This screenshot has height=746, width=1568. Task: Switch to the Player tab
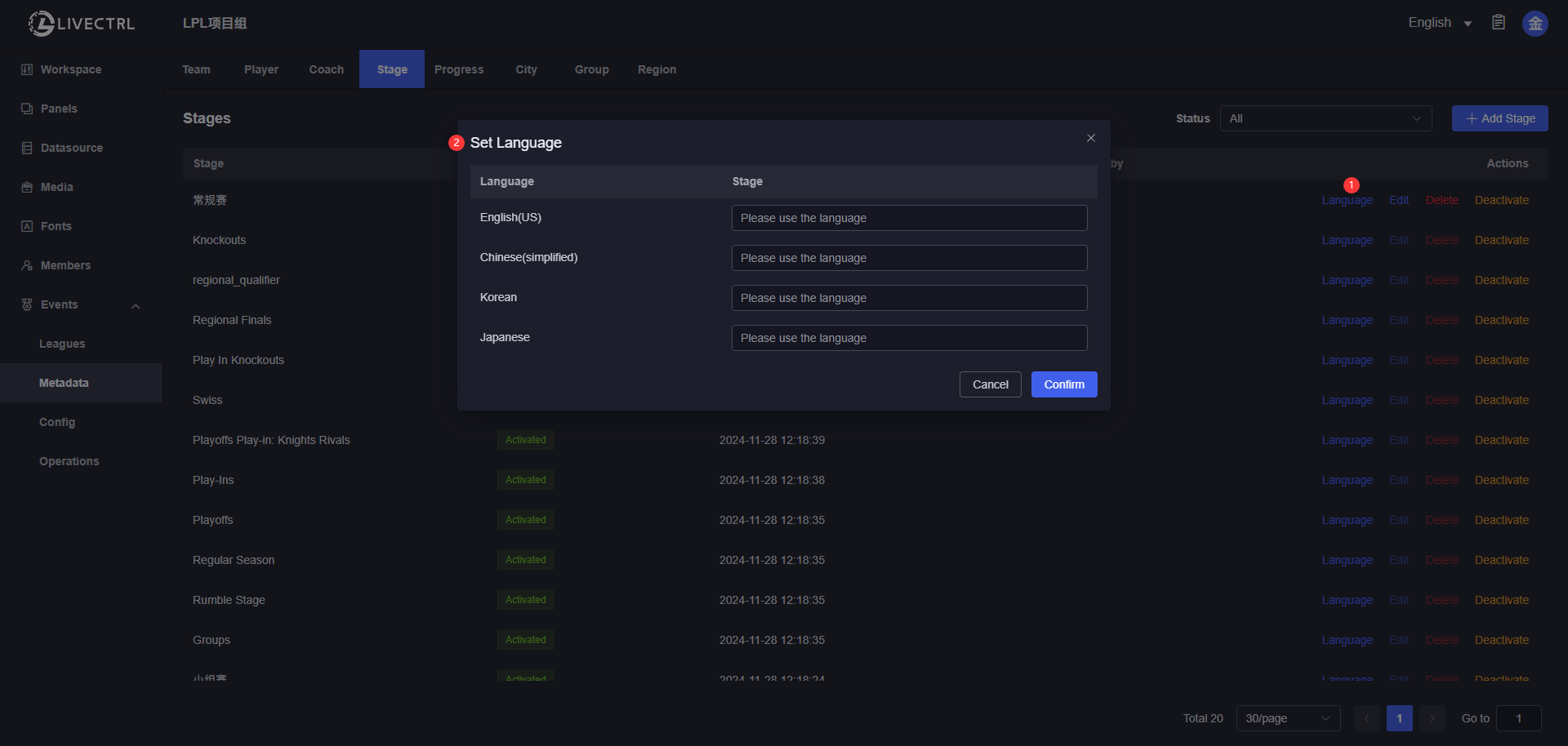[x=261, y=70]
